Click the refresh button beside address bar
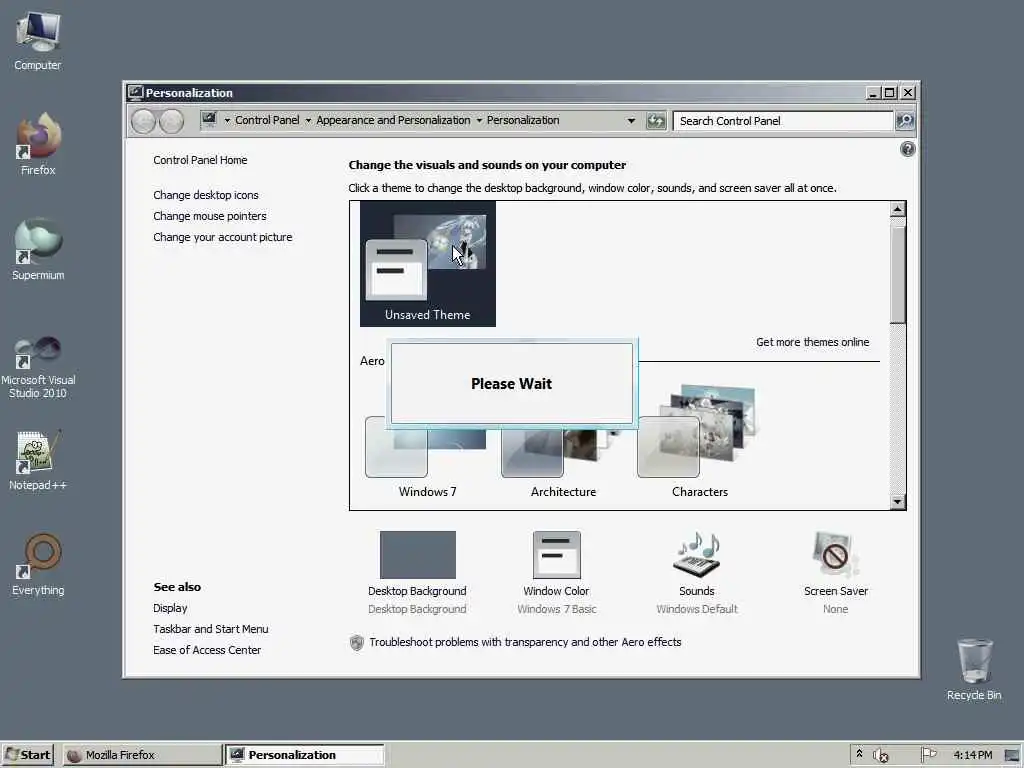1024x768 pixels. [x=655, y=121]
